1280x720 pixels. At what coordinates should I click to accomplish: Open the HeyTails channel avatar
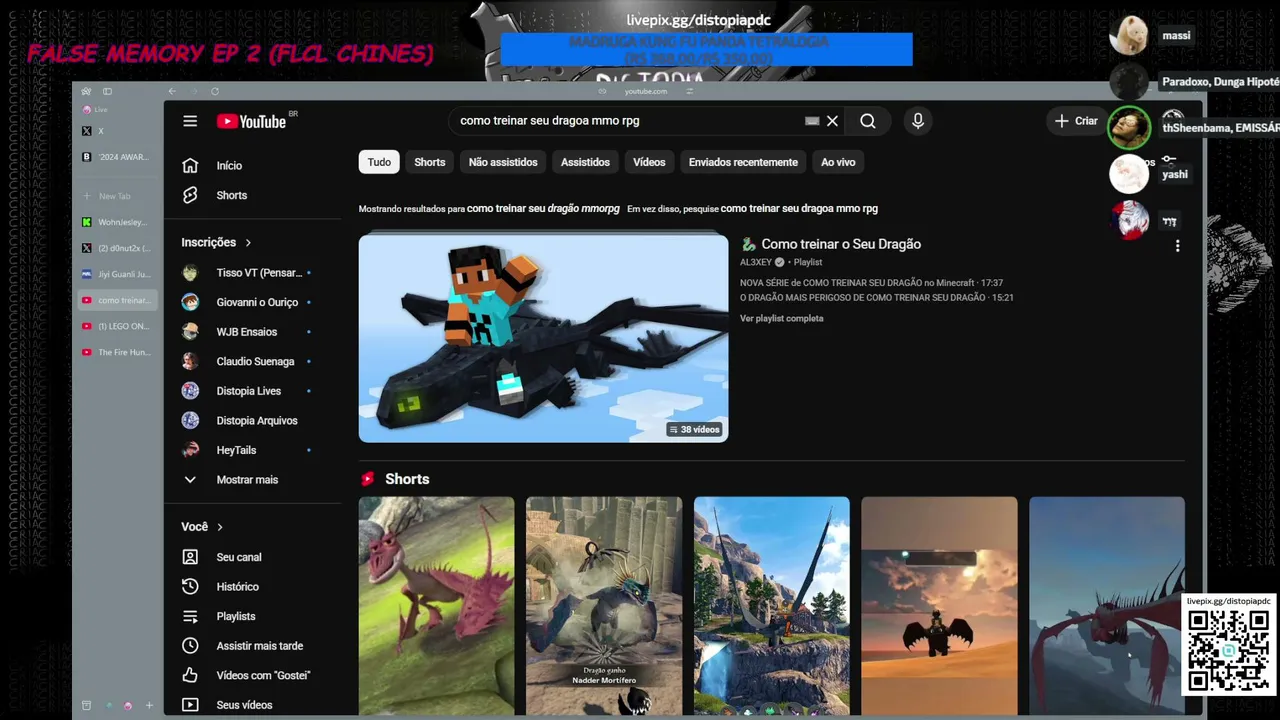[190, 450]
